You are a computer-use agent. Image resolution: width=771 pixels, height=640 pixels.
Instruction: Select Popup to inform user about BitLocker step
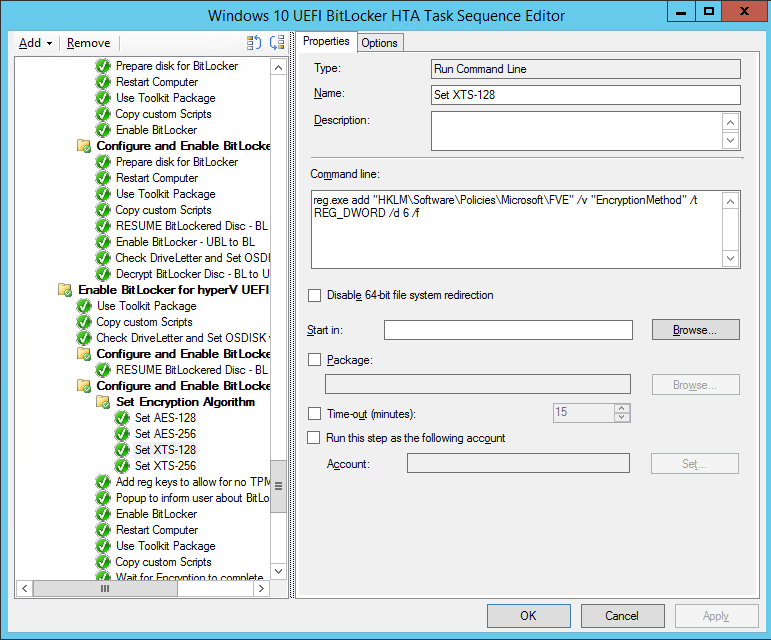192,498
